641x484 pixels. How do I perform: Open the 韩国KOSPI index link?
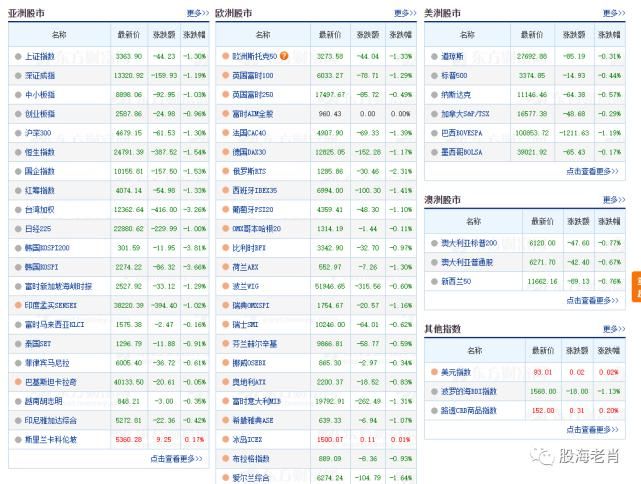click(x=41, y=267)
